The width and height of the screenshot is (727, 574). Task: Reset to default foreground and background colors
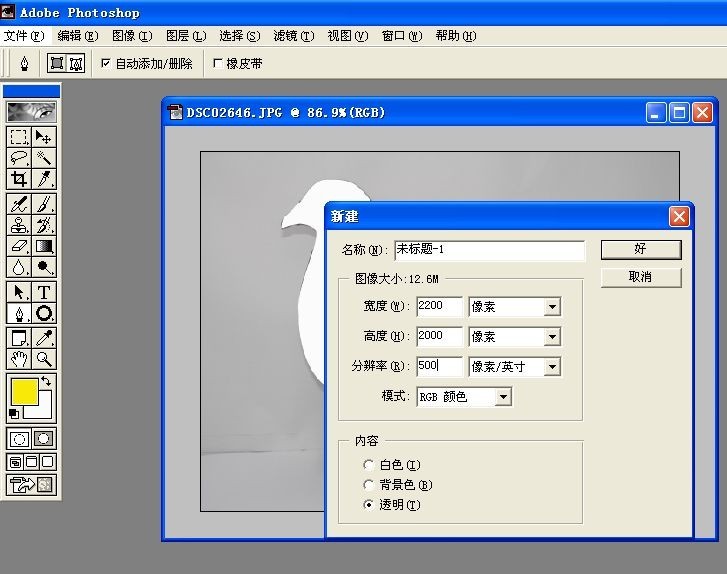point(14,414)
